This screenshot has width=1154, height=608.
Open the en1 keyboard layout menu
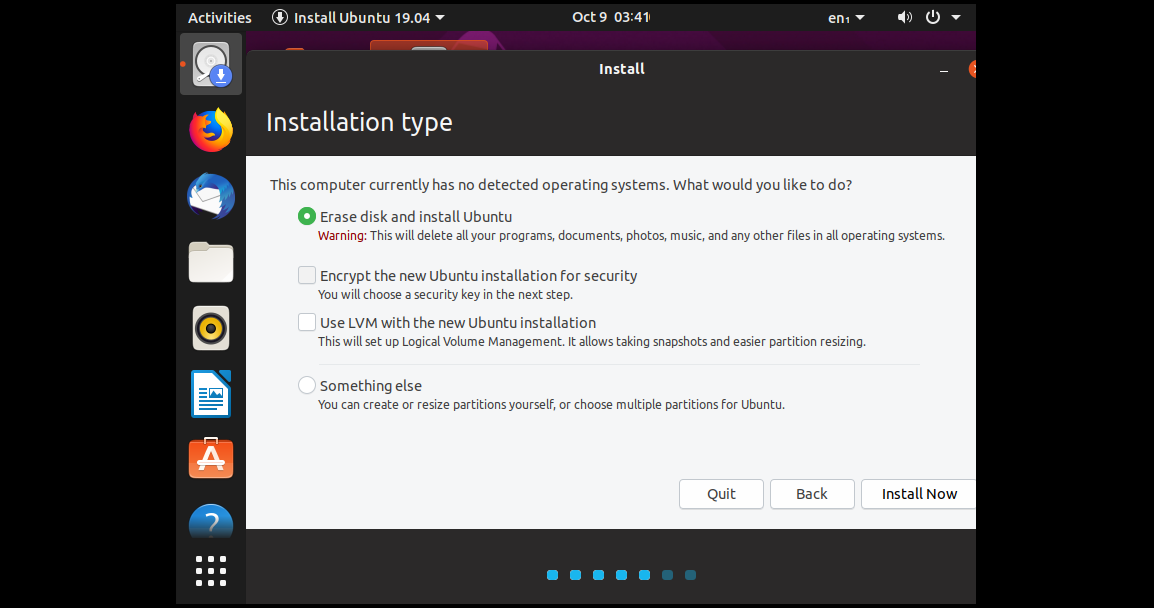pyautogui.click(x=845, y=17)
